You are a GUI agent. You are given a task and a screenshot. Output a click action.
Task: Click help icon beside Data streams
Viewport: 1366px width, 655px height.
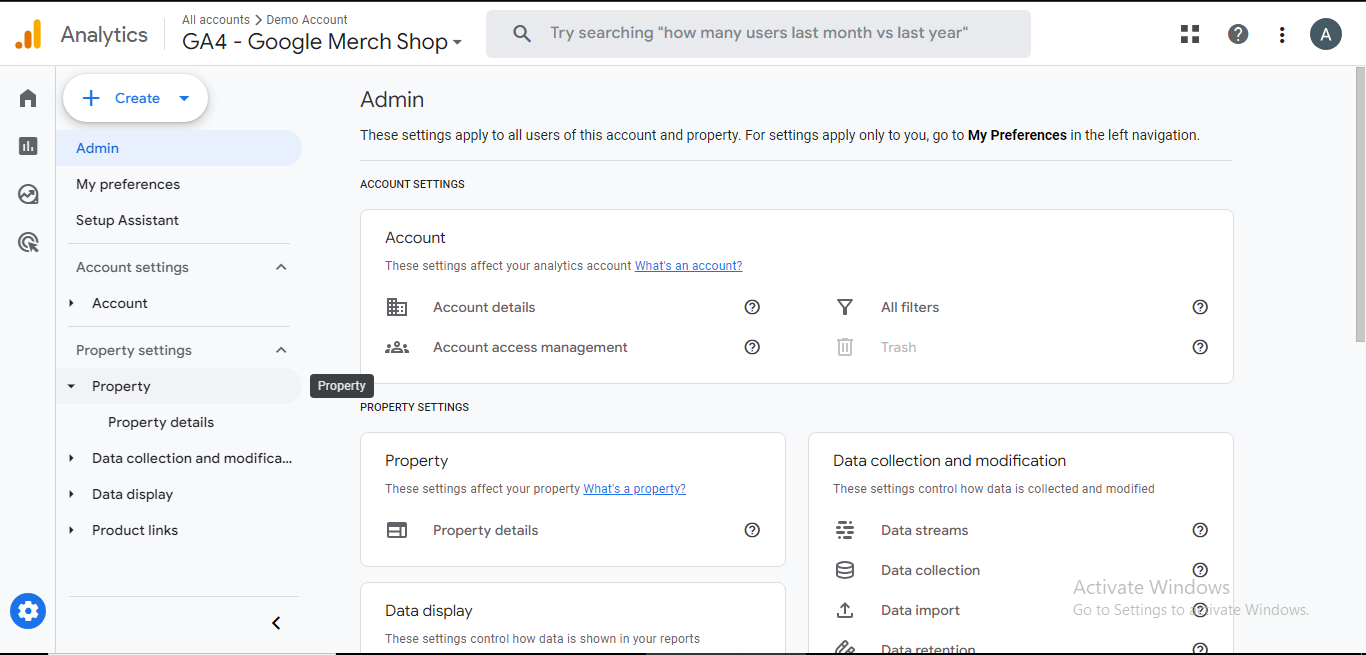coord(1200,530)
